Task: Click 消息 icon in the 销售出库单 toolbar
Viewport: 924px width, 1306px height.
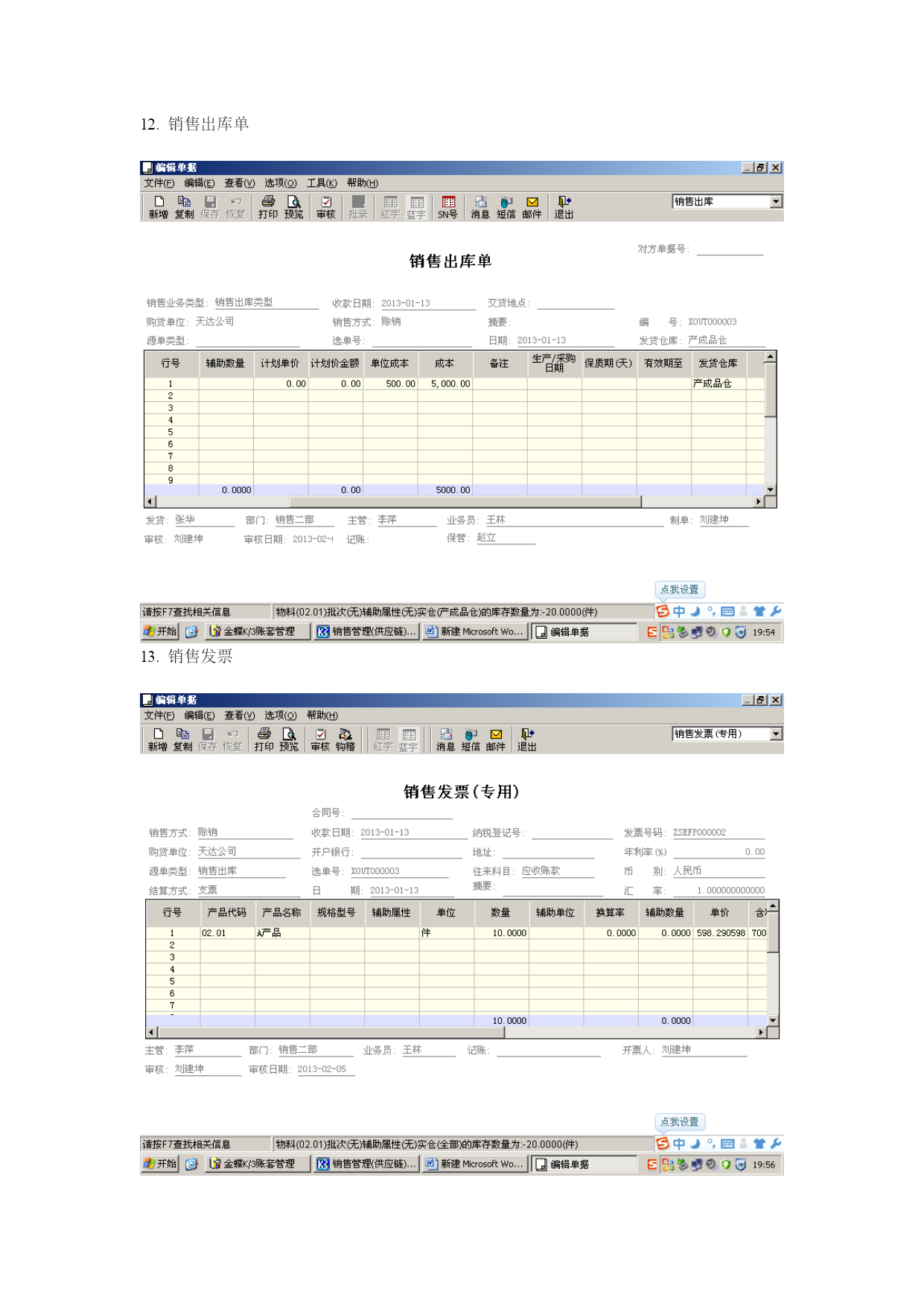Action: click(x=480, y=207)
